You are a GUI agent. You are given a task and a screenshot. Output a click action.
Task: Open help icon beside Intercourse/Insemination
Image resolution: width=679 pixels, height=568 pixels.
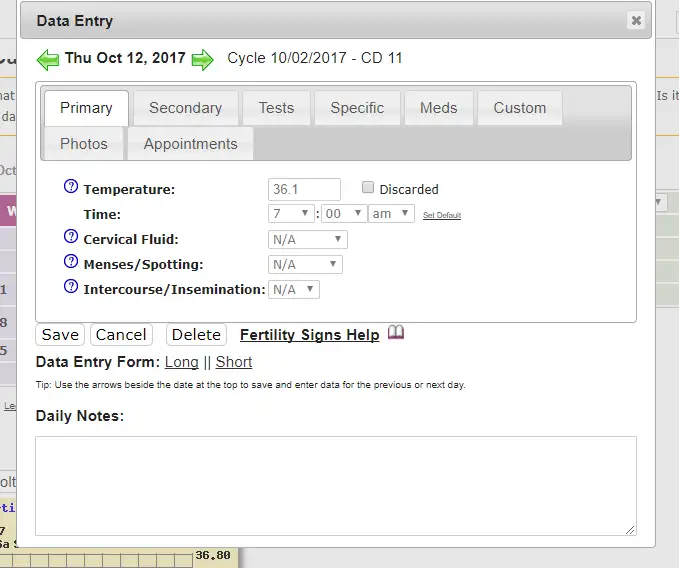71,287
